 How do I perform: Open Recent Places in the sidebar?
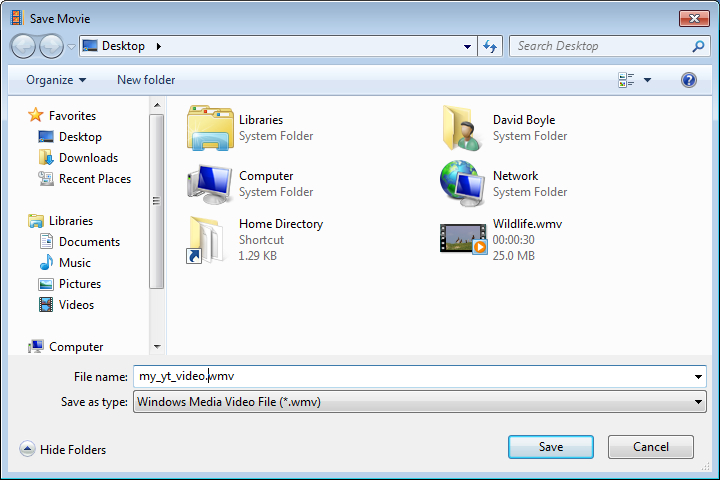(94, 179)
